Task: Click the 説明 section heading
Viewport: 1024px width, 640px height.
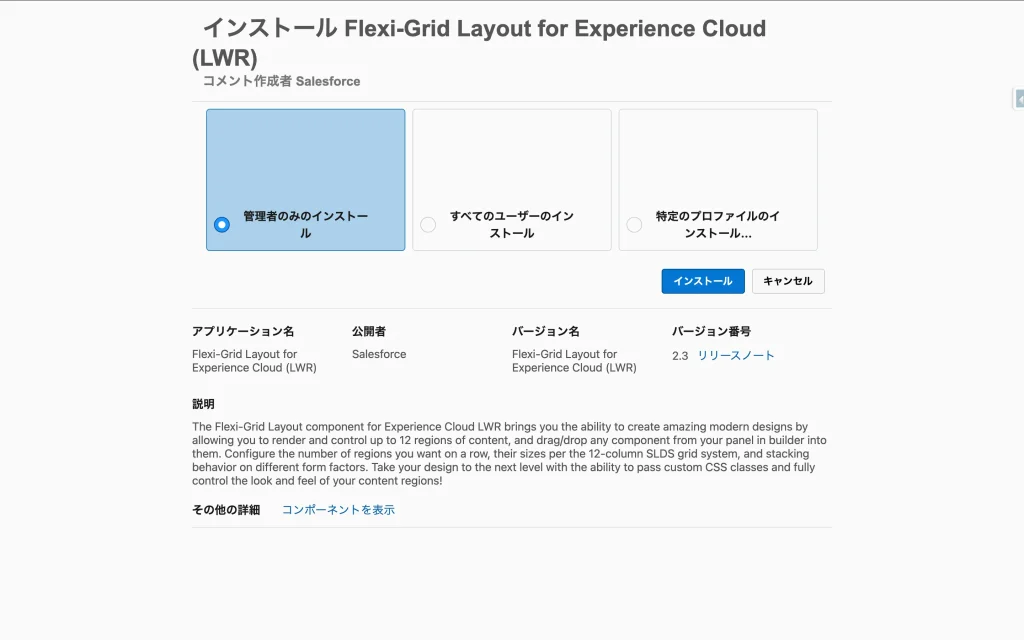Action: click(203, 404)
